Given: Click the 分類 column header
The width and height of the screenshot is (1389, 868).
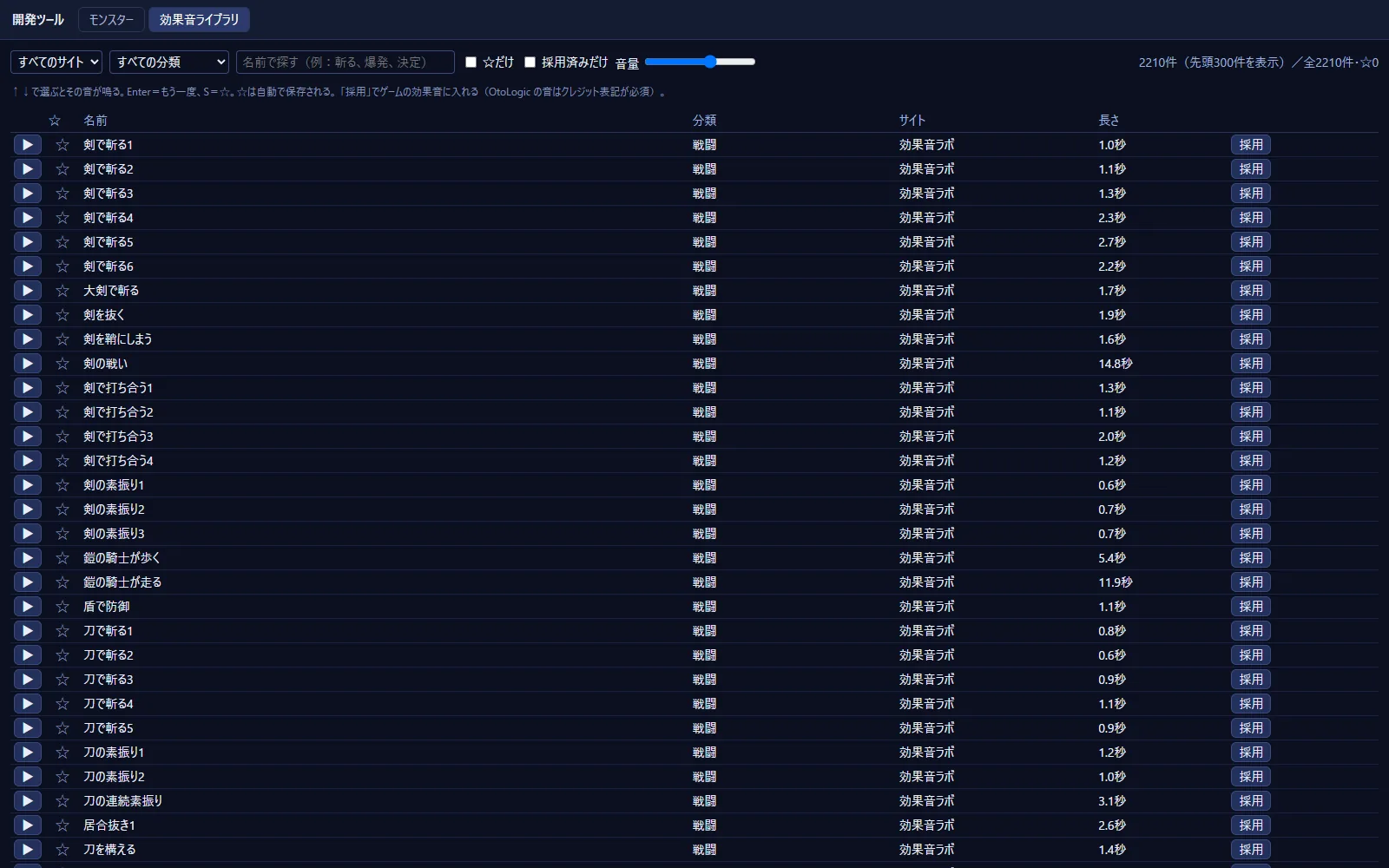Looking at the screenshot, I should coord(705,121).
